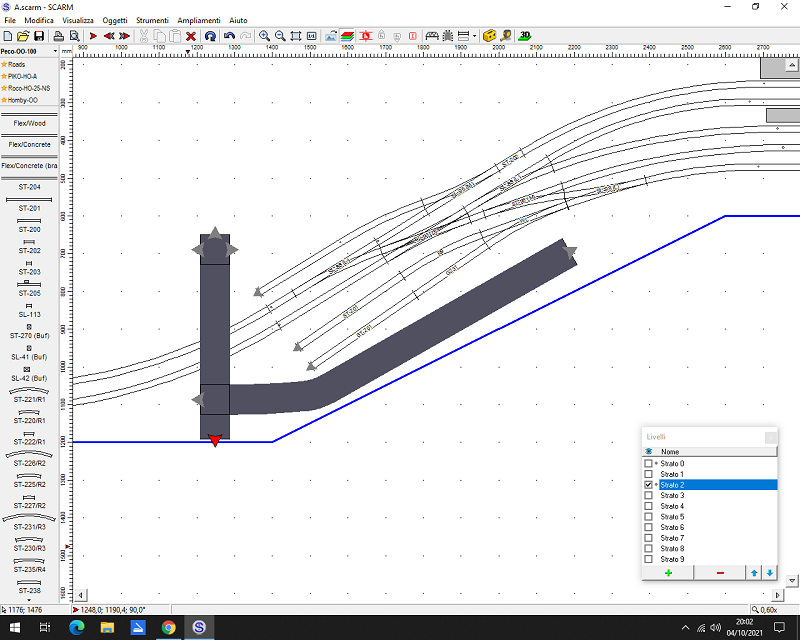800x640 pixels.
Task: Uncheck the Strato 2 layer checkbox
Action: [648, 484]
